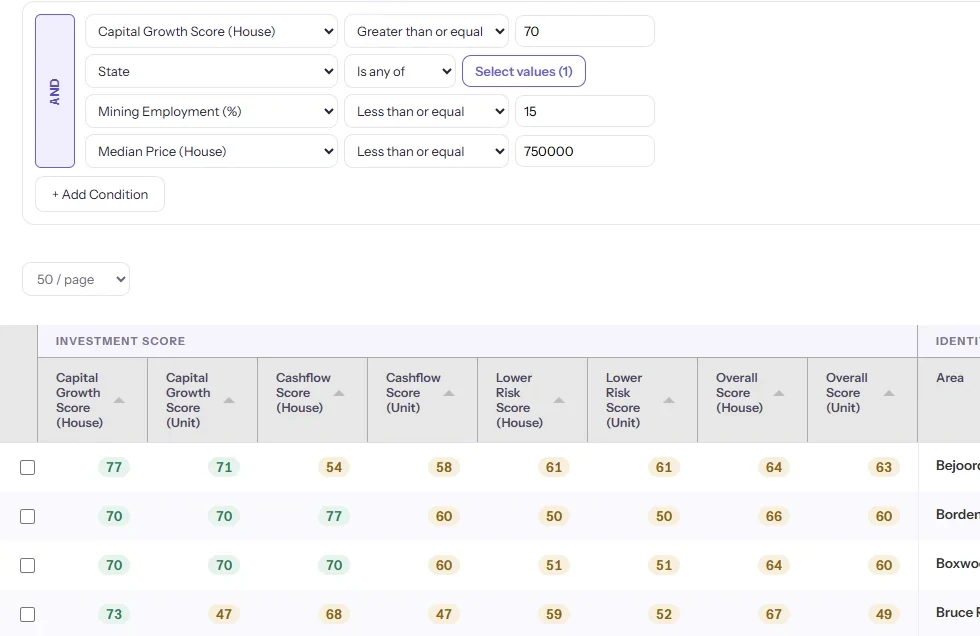Open the Boxwood area link
Viewport: 980px width, 636px height.
[x=958, y=564]
